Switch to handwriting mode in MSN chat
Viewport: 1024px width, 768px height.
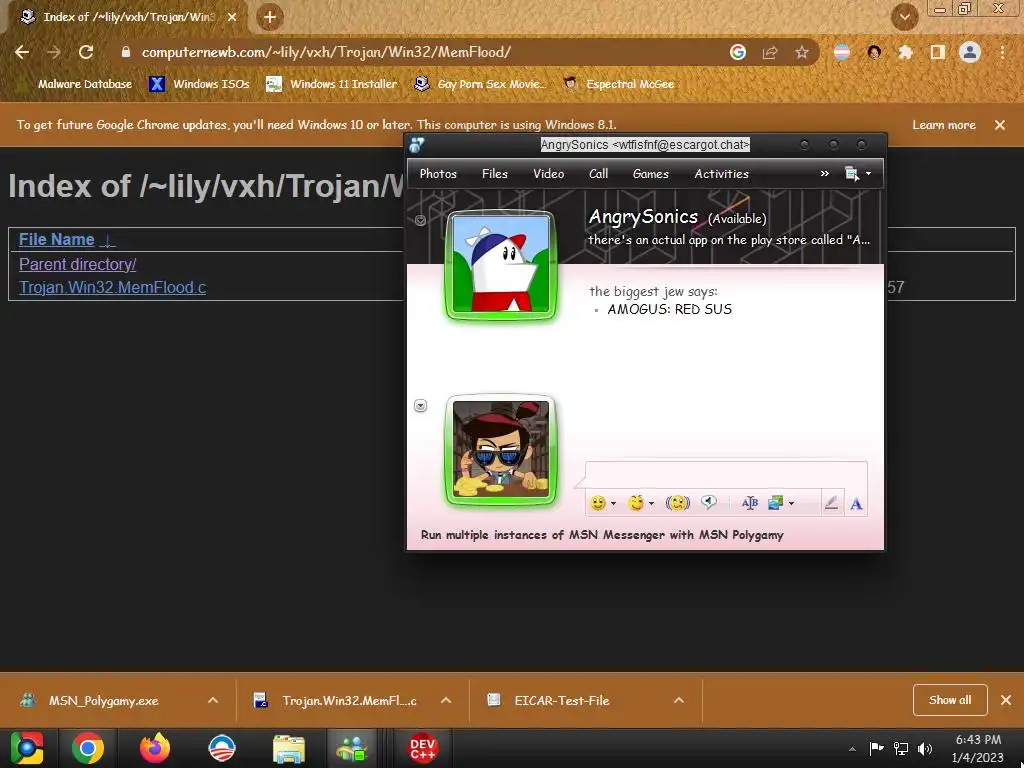(831, 502)
